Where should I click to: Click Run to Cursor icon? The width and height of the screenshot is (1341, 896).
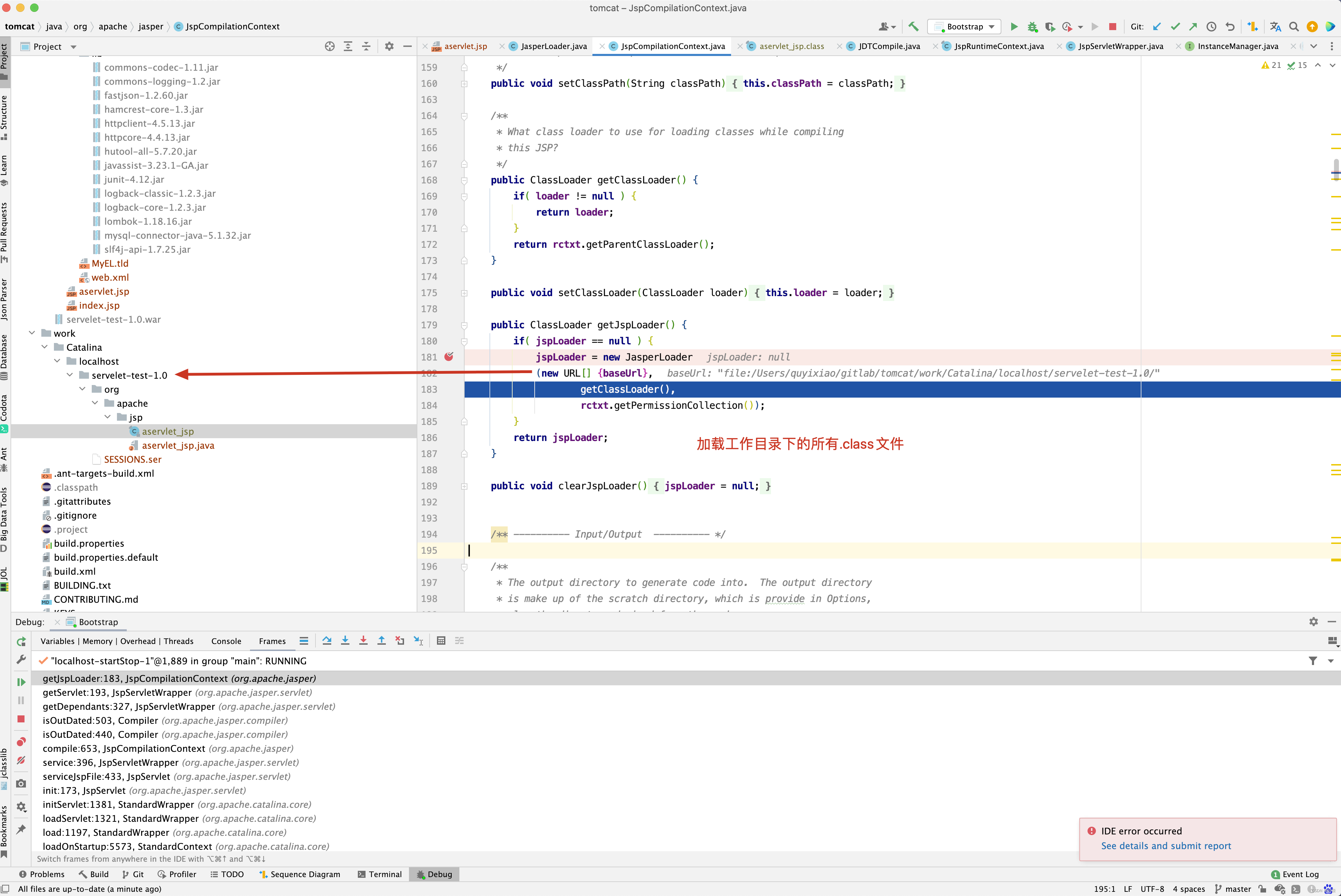[x=418, y=640]
